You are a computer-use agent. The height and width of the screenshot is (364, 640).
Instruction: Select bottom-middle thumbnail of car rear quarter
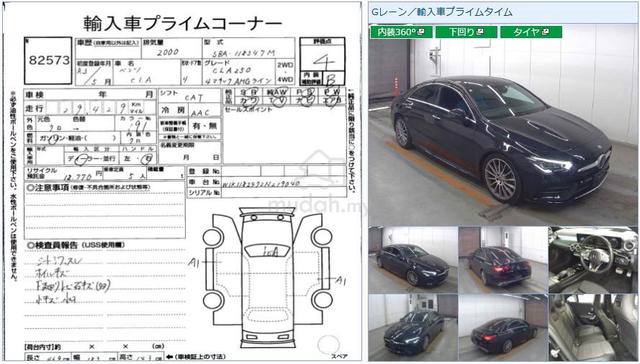[x=503, y=327]
